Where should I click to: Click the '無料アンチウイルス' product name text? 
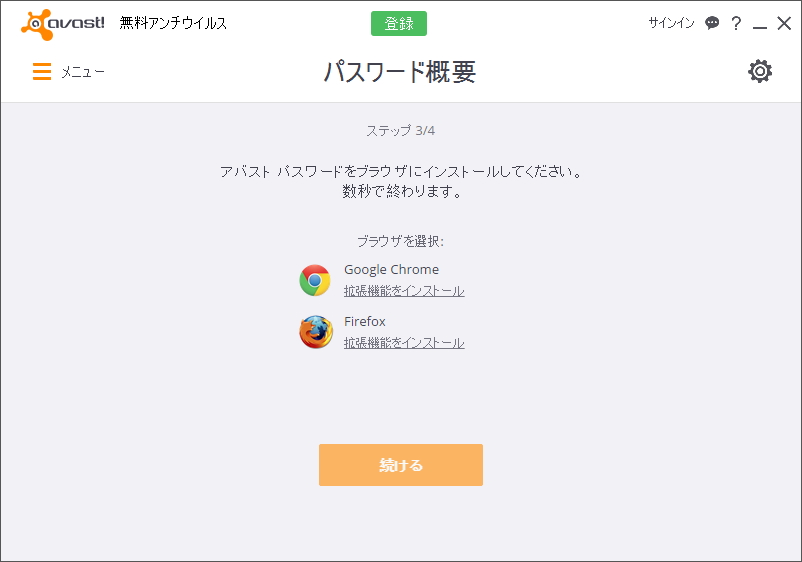pyautogui.click(x=173, y=23)
